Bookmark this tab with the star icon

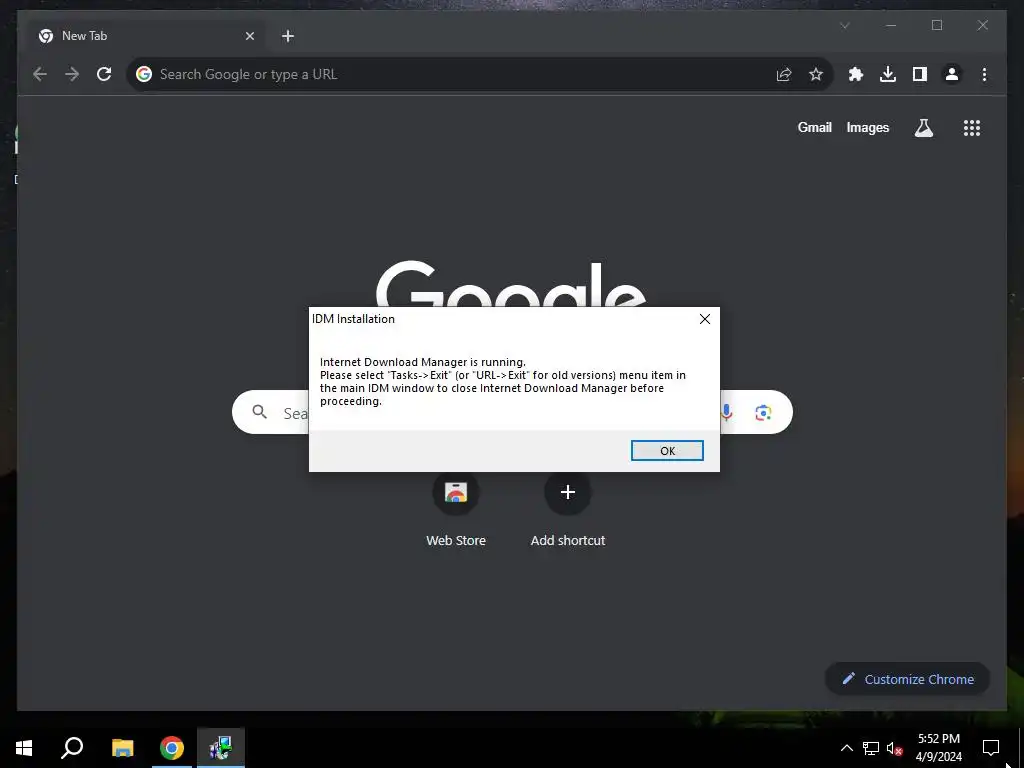point(816,74)
